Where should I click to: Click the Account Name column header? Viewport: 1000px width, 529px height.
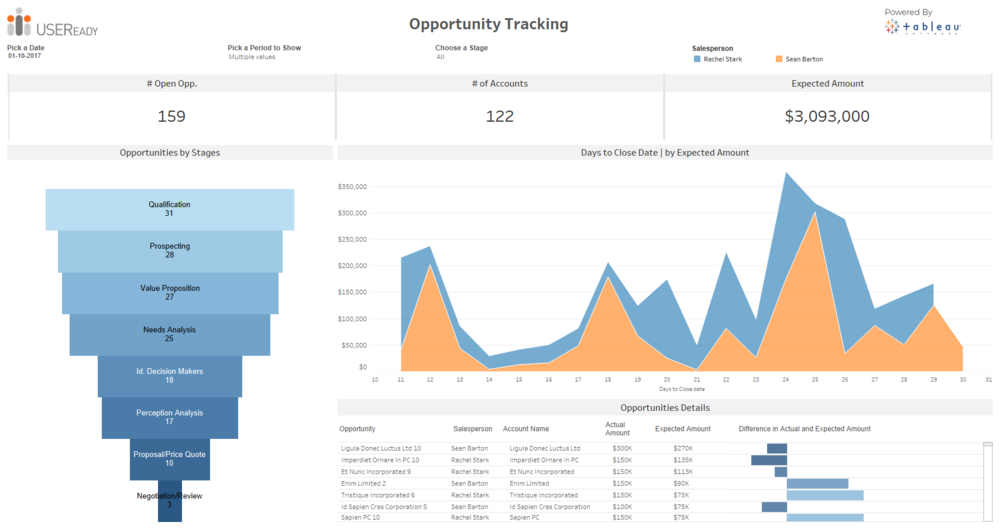click(x=526, y=429)
